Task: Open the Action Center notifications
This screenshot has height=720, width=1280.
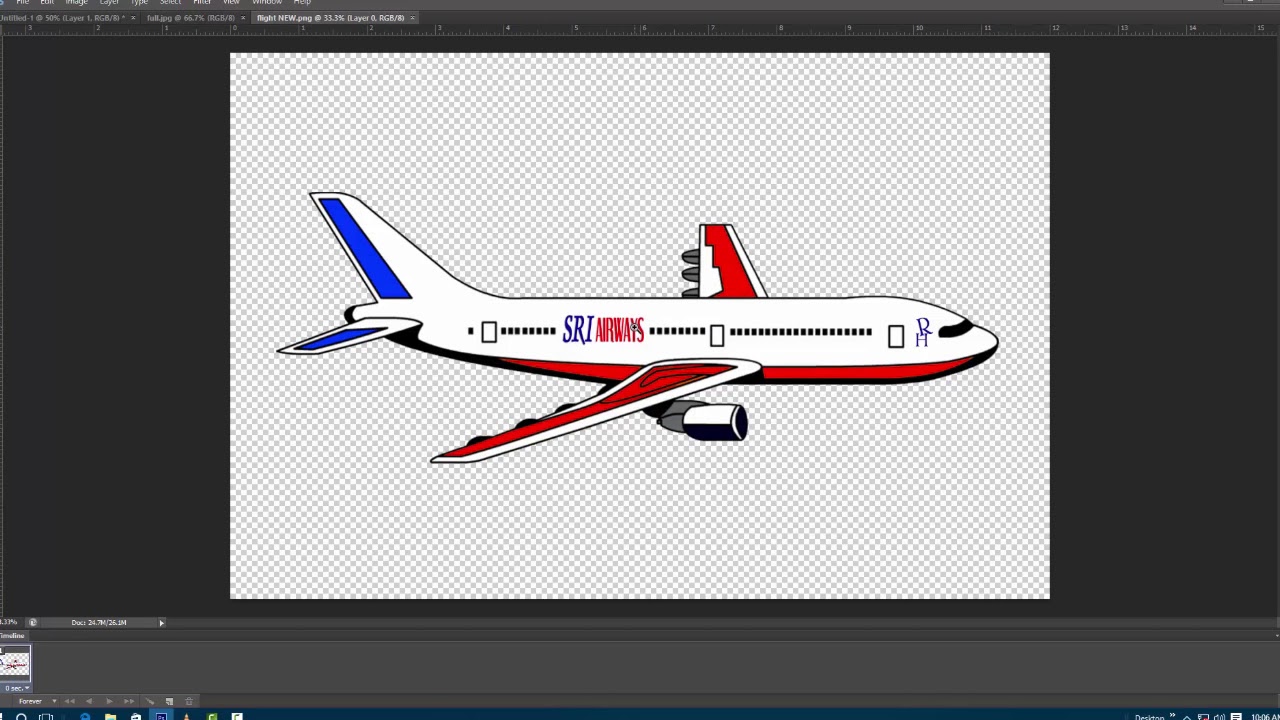Action: click(1236, 717)
